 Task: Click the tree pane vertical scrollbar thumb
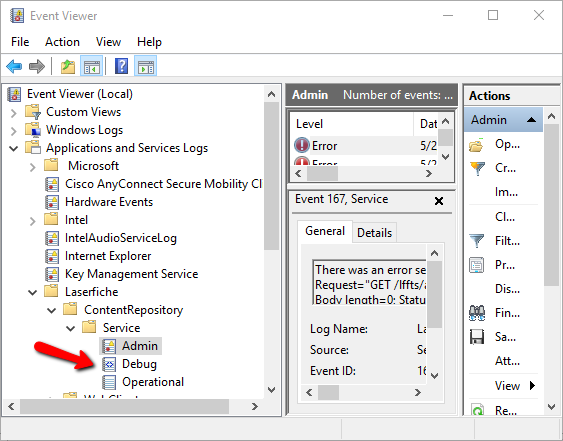pyautogui.click(x=271, y=176)
